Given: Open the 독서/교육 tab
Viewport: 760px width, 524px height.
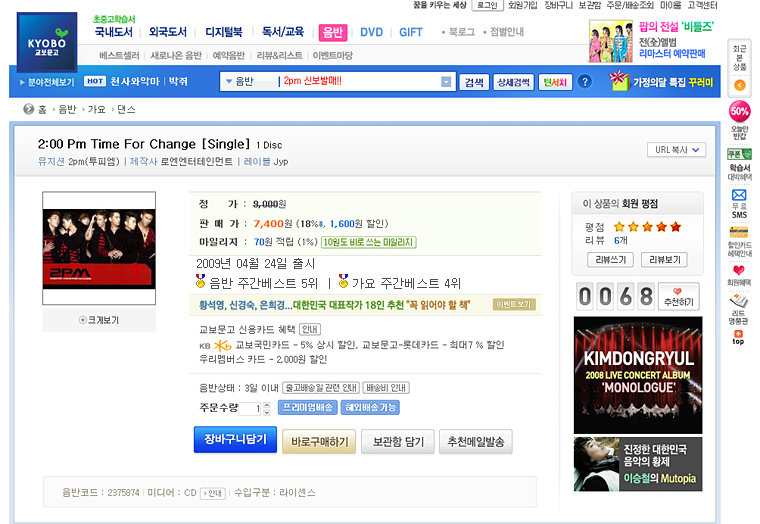Looking at the screenshot, I should (283, 32).
